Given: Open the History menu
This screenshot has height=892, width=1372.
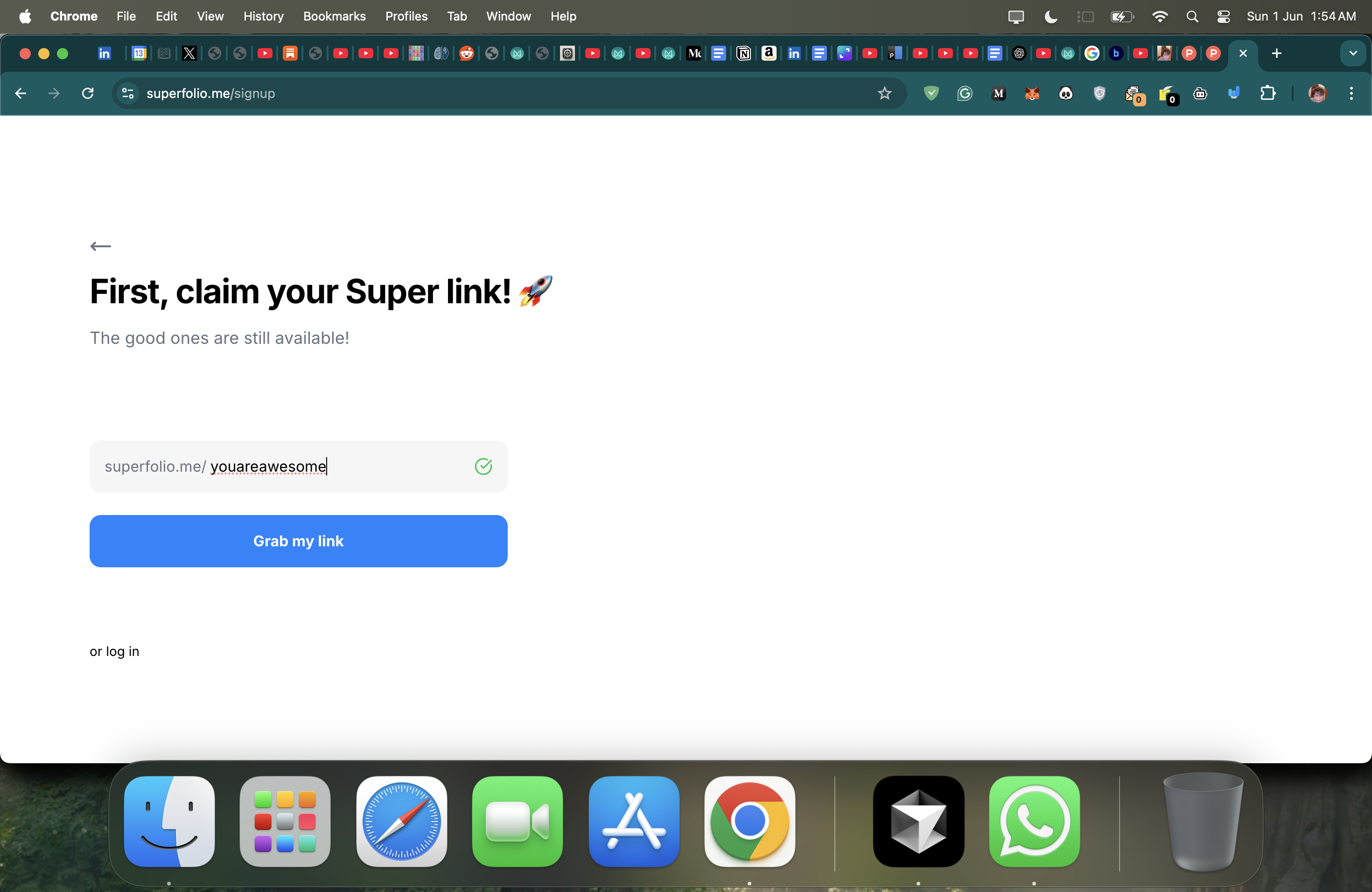Looking at the screenshot, I should 264,16.
